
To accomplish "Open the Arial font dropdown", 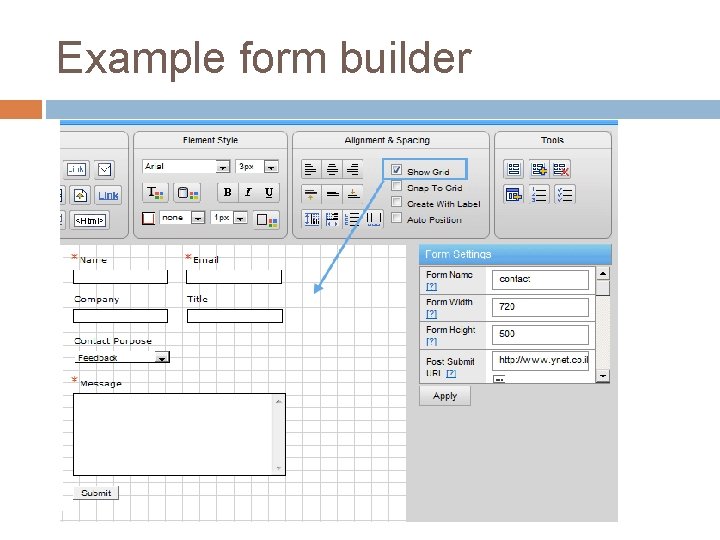I will (223, 167).
